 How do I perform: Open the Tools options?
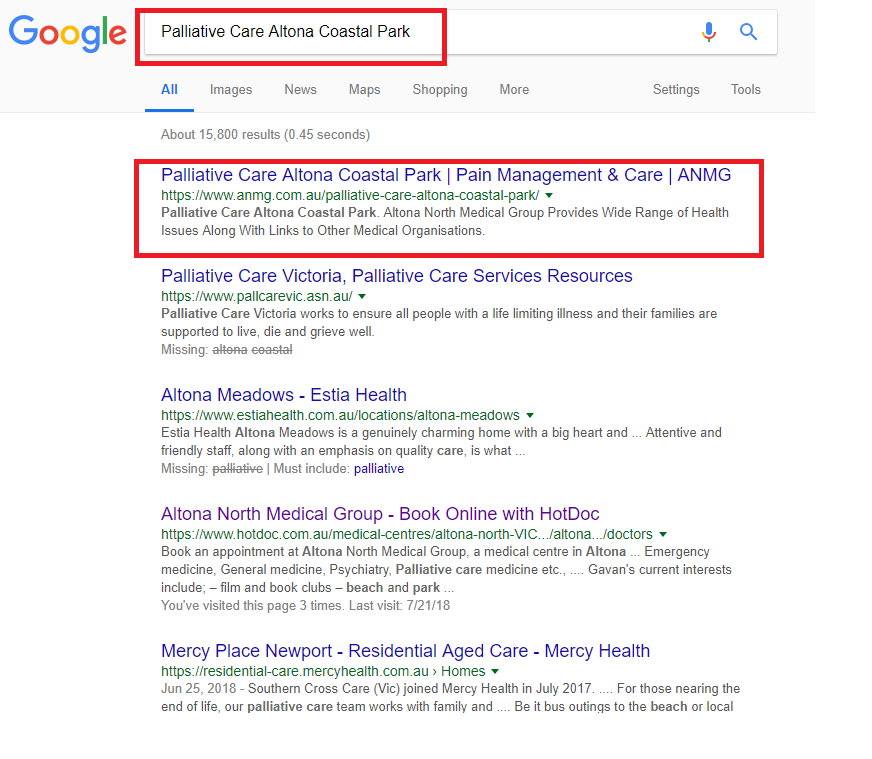[745, 90]
